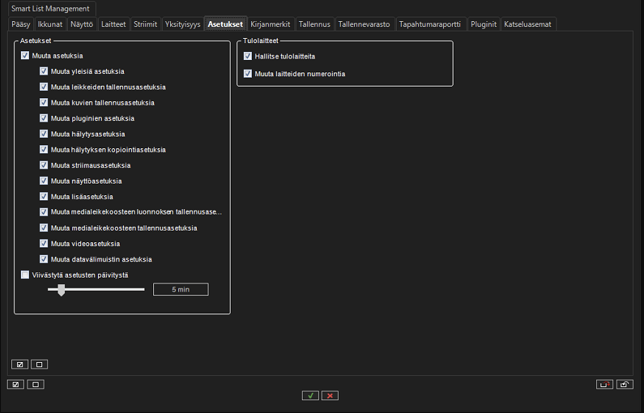
Task: Enable Viivästytä asetusten päivitystä checkbox
Action: pyautogui.click(x=25, y=275)
